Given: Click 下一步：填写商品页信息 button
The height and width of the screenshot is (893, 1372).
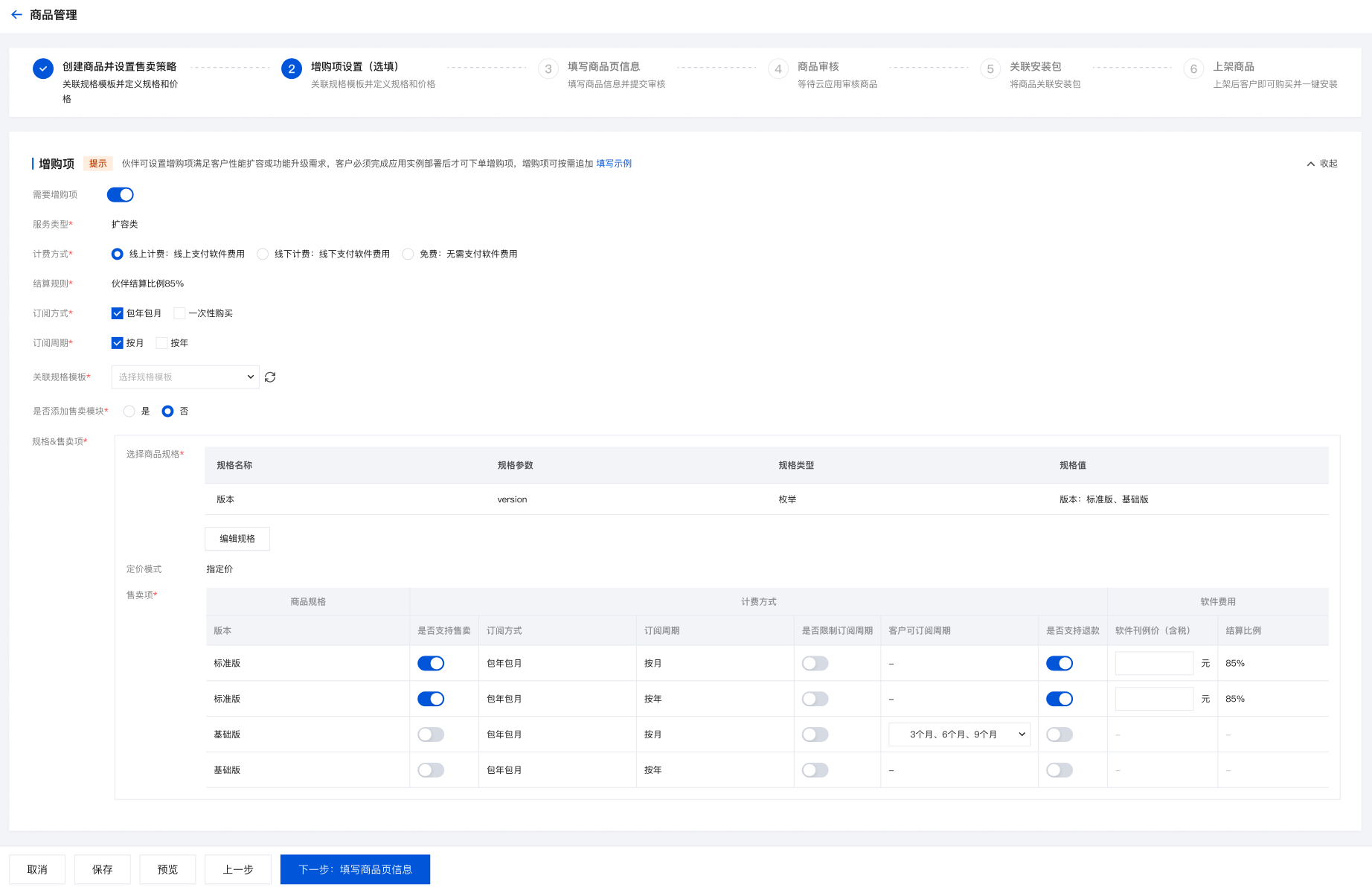Looking at the screenshot, I should point(355,869).
